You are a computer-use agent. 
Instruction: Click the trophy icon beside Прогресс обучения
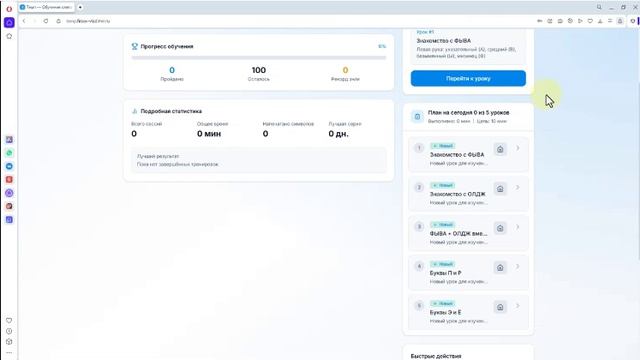coord(134,47)
